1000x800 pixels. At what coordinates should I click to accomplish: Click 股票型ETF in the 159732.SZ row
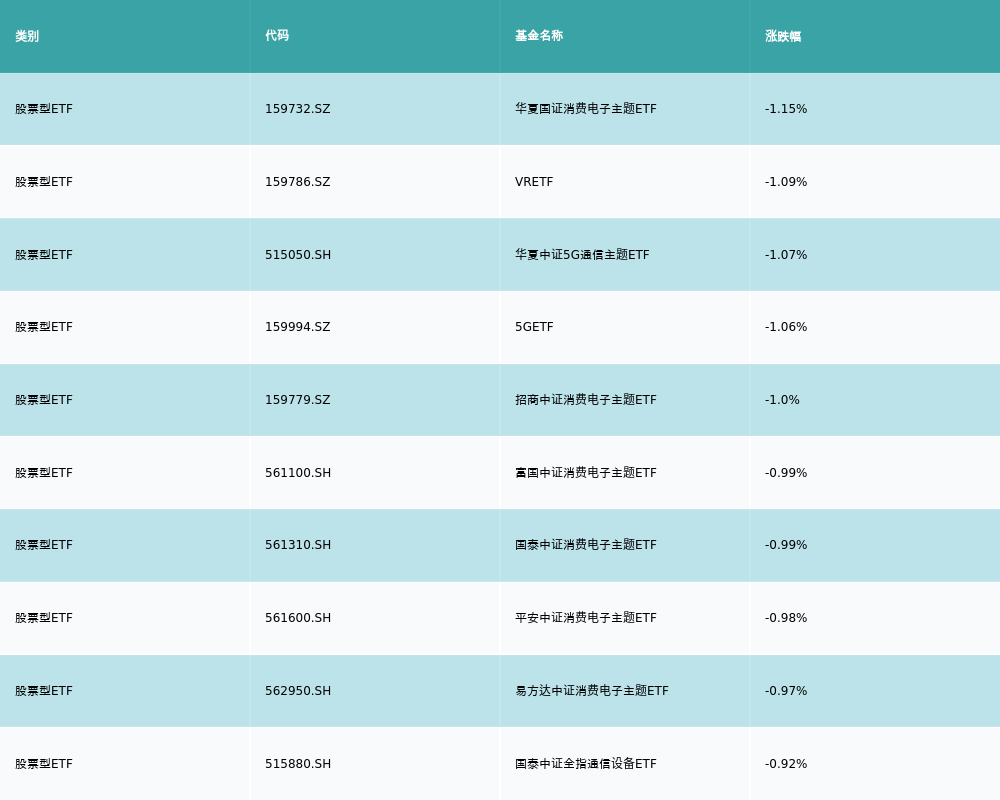point(44,109)
